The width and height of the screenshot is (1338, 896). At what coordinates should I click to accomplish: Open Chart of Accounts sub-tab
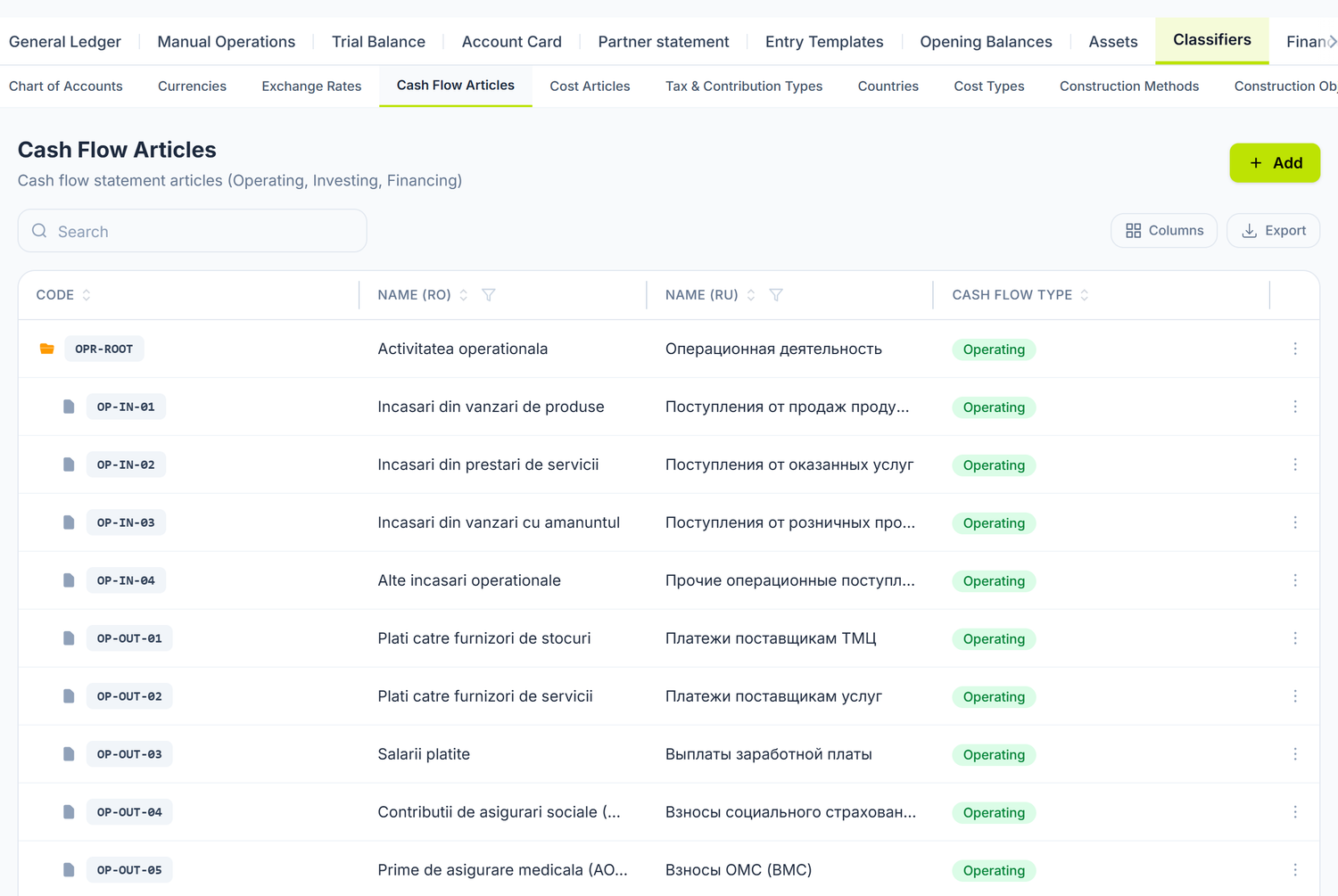[66, 86]
